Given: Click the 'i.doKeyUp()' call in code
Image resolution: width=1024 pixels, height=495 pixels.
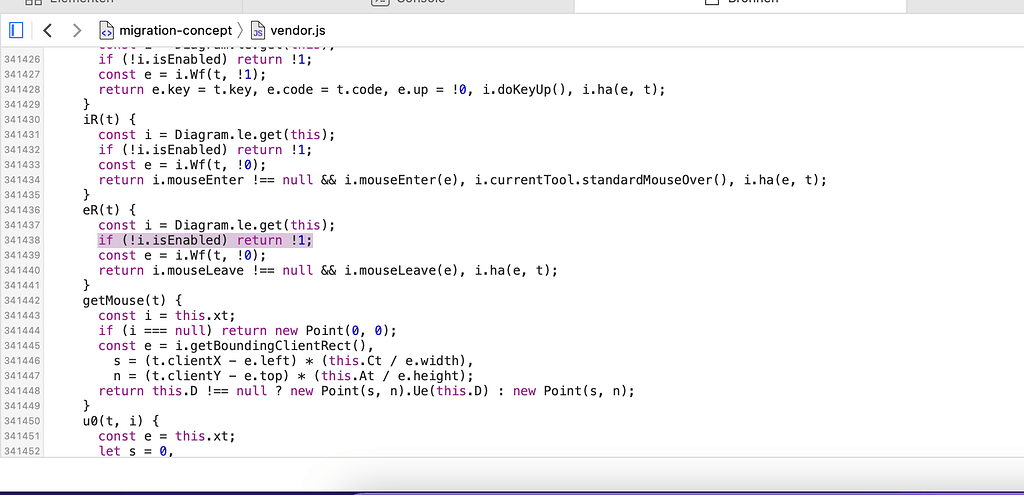Looking at the screenshot, I should point(526,89).
